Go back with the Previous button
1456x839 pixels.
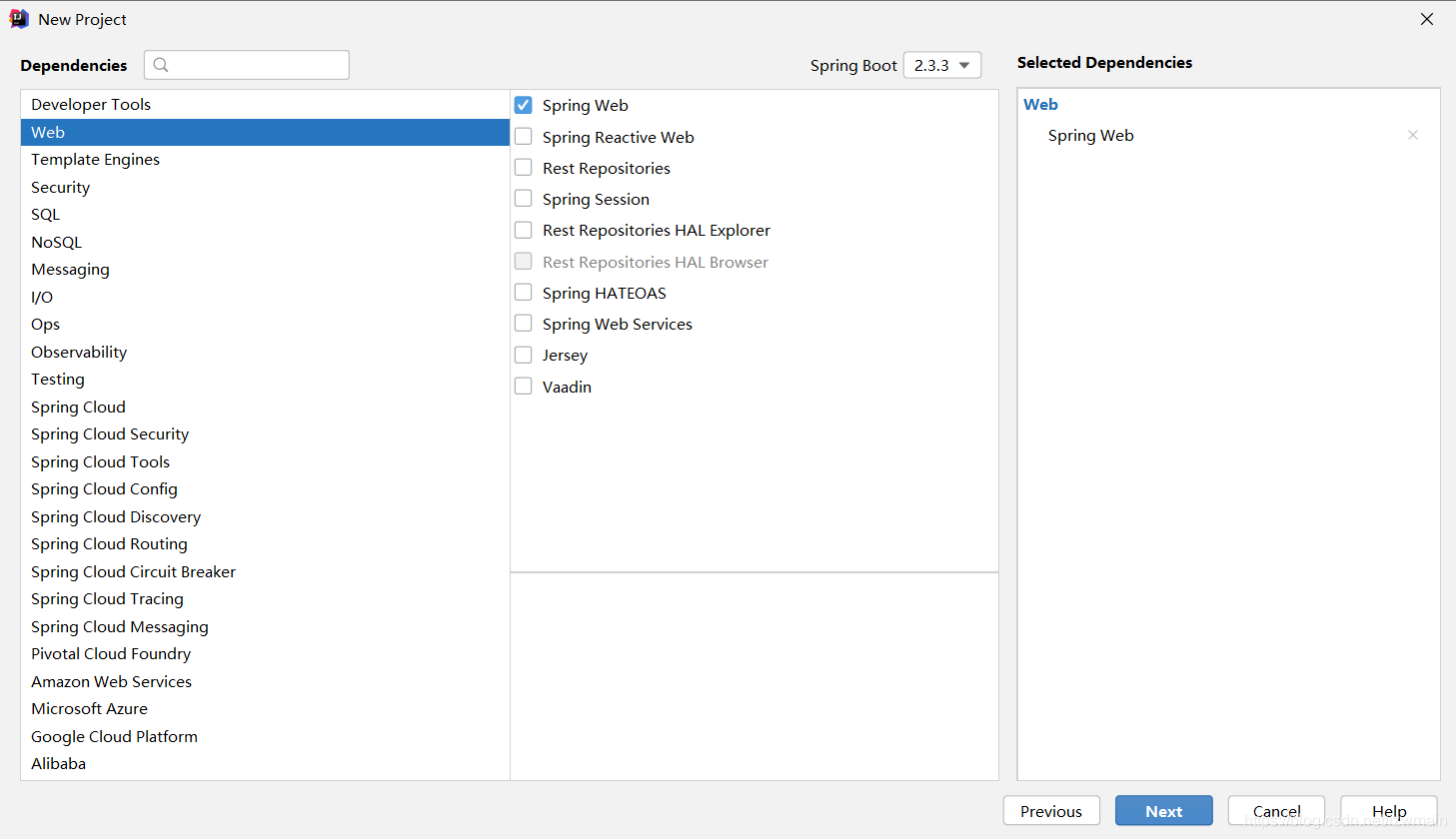pos(1051,811)
